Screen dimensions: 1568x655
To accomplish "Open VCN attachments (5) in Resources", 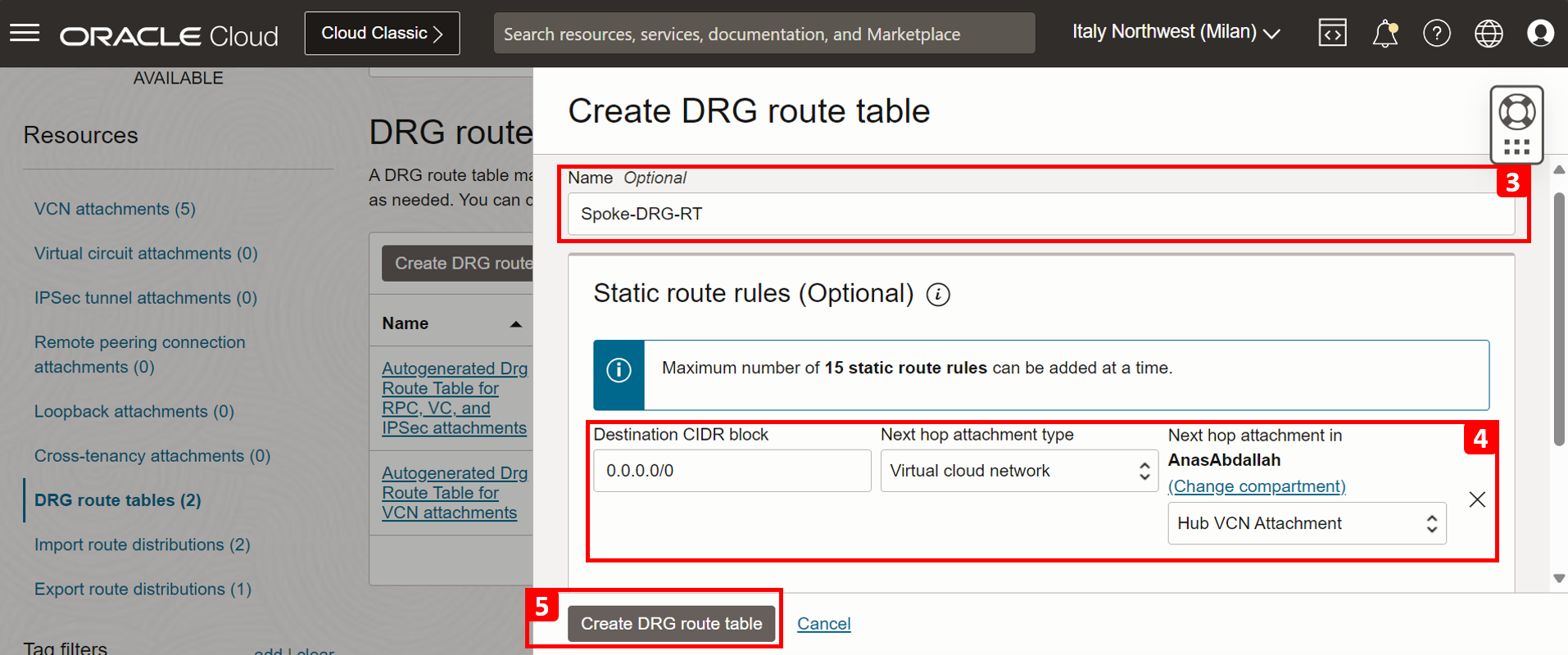I will click(115, 209).
